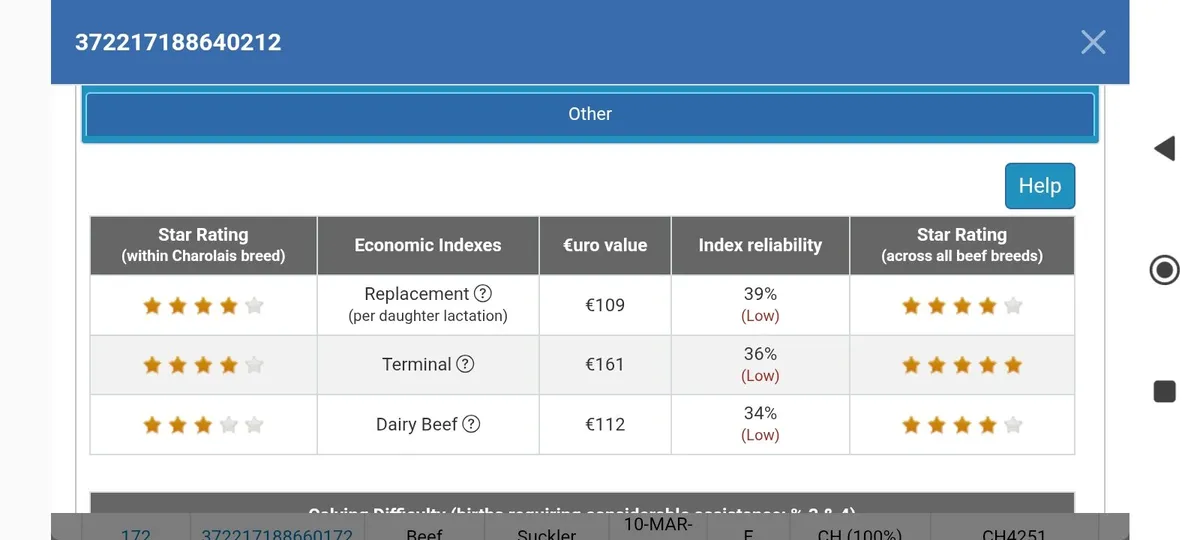Close the animal details dialog

(x=1093, y=42)
